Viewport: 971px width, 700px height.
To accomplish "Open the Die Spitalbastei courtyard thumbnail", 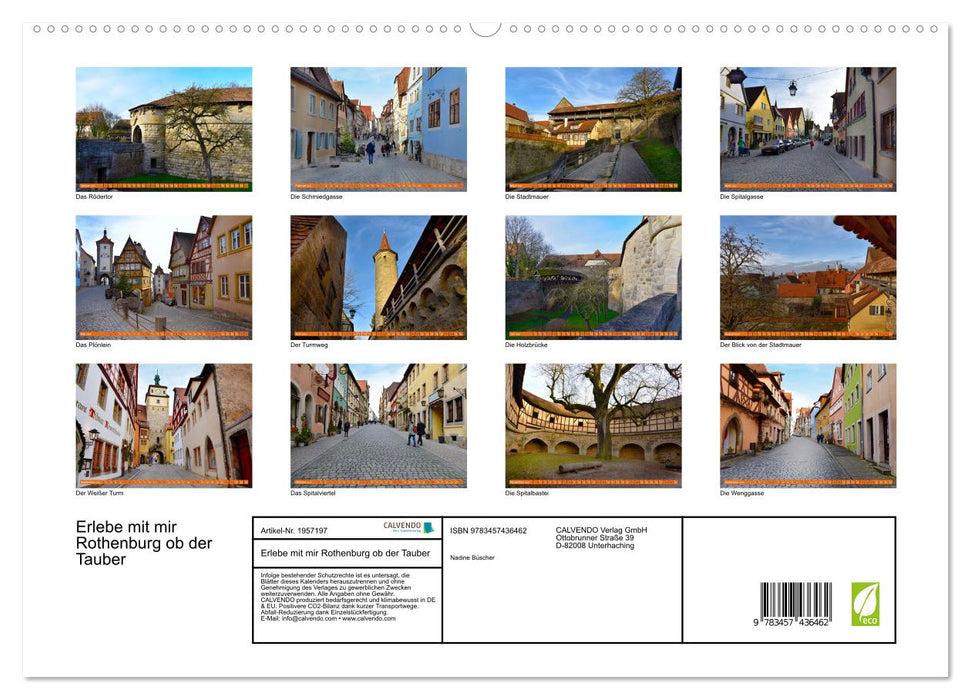I will (592, 424).
